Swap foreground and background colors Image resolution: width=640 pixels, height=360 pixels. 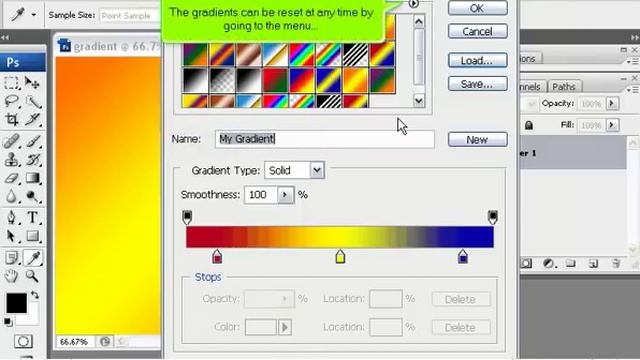[35, 295]
